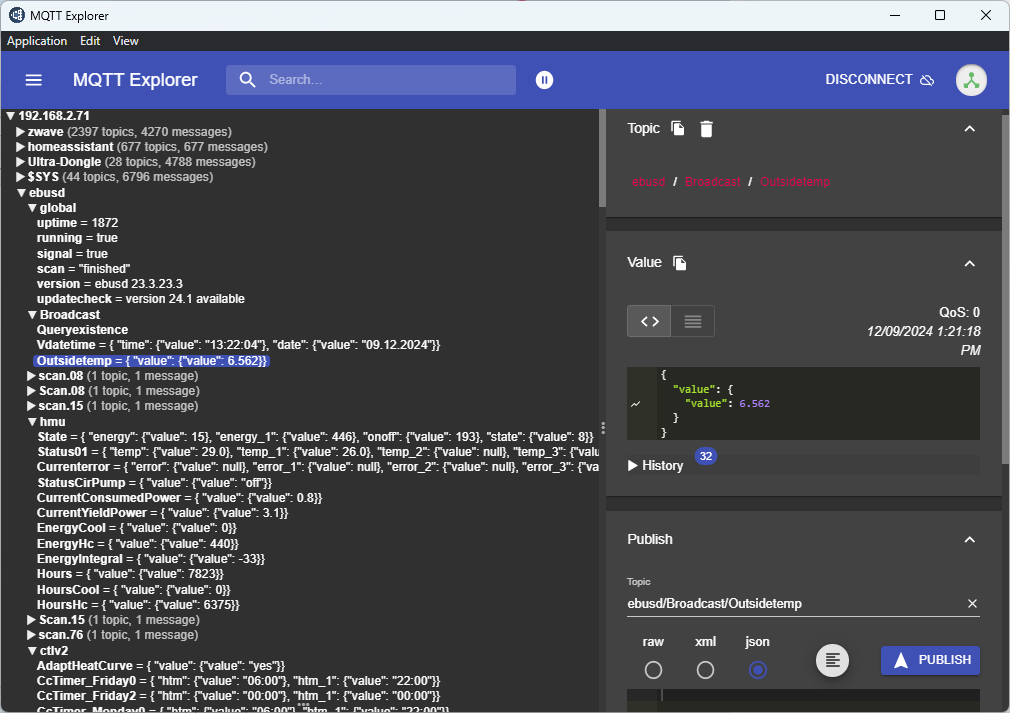Copy the topic path to the clipboard
This screenshot has height=713, width=1010.
[678, 128]
